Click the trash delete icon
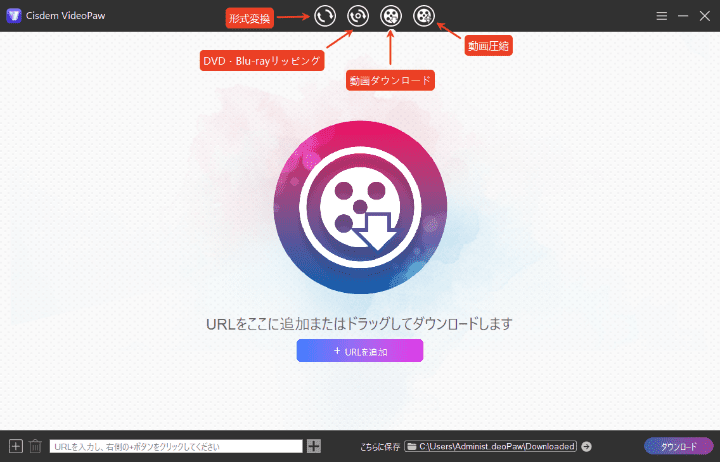This screenshot has height=462, width=720. pos(35,446)
